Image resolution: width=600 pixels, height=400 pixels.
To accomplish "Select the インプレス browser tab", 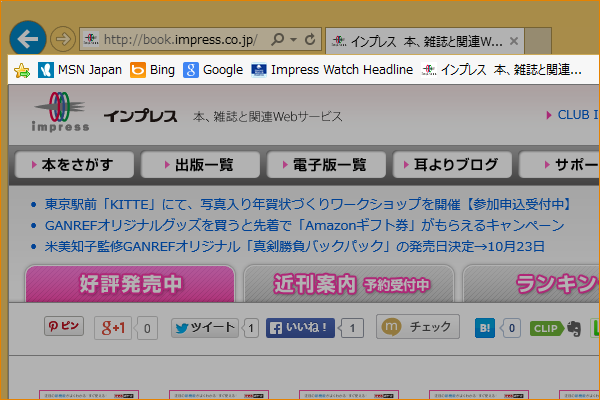I will [x=425, y=41].
